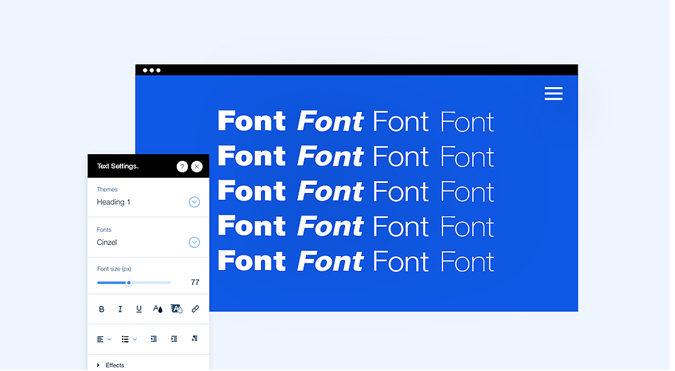Image resolution: width=675 pixels, height=371 pixels.
Task: Click the font size value 77 field
Action: tap(195, 282)
